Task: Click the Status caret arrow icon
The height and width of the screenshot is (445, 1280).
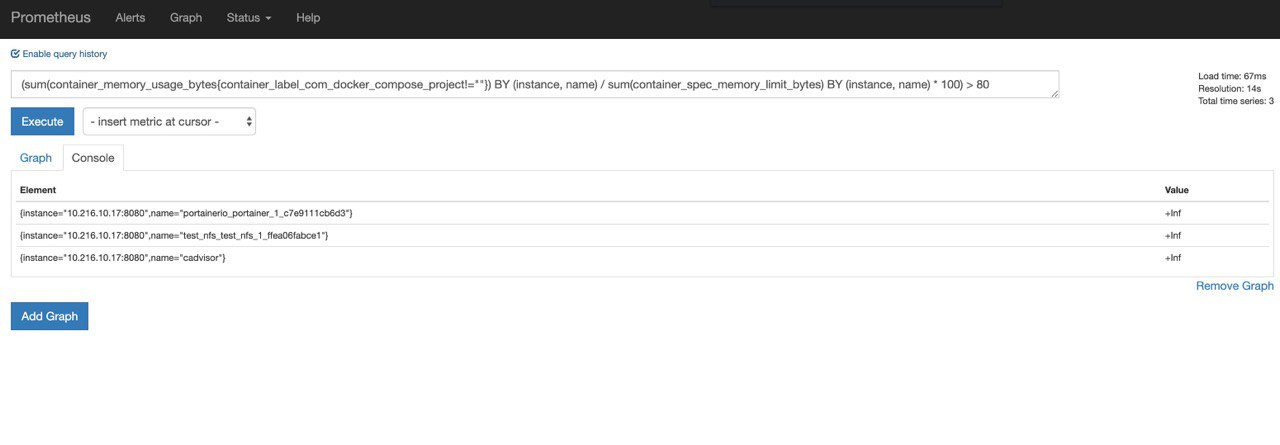Action: pyautogui.click(x=268, y=19)
